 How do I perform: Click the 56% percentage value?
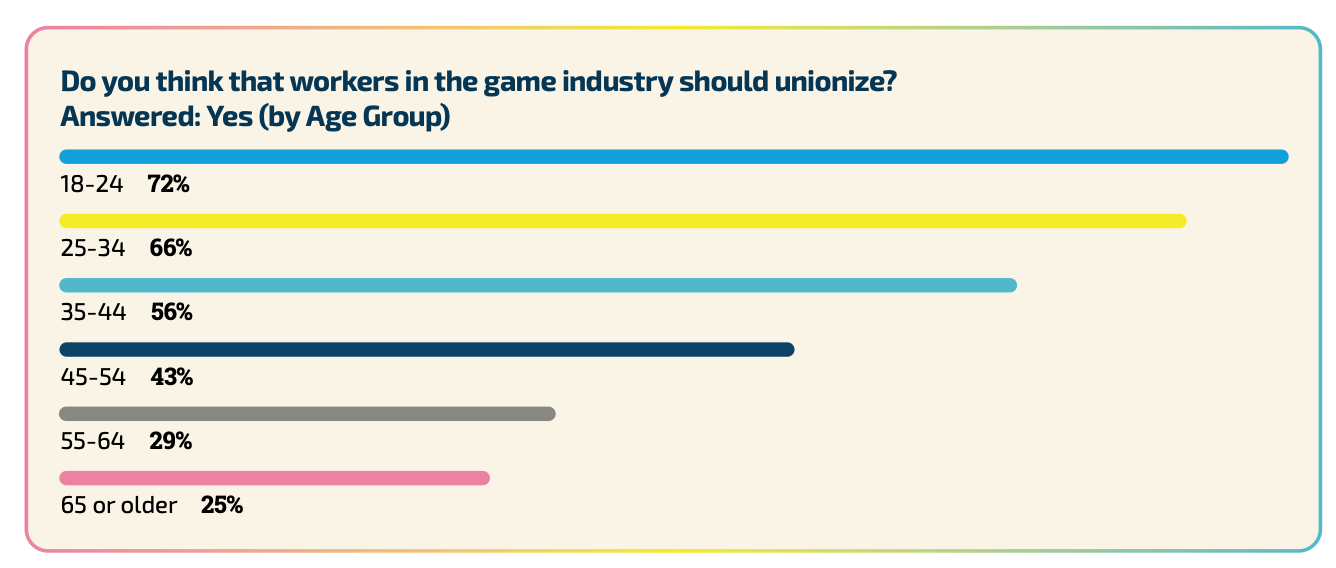pos(172,313)
